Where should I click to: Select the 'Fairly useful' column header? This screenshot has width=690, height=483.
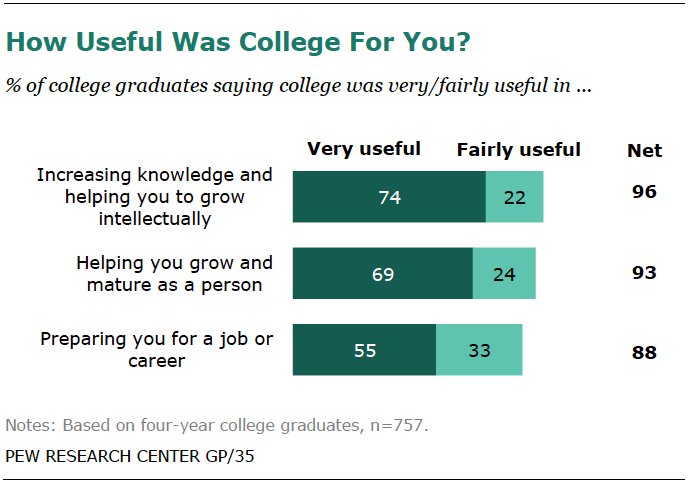518,150
